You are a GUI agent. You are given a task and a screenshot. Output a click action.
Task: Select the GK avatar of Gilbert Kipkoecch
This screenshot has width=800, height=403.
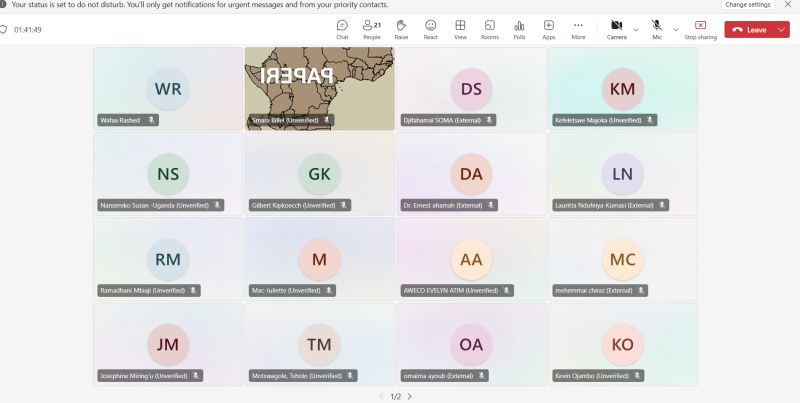coord(319,174)
